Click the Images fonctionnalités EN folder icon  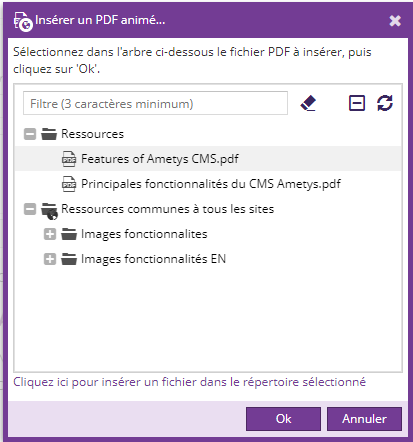tap(69, 259)
